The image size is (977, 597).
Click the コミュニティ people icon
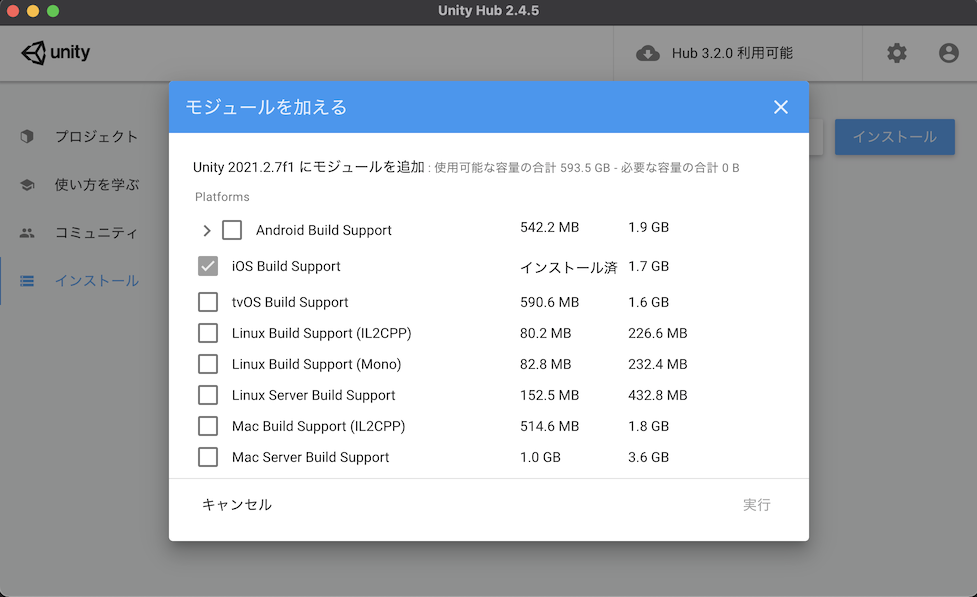[28, 233]
